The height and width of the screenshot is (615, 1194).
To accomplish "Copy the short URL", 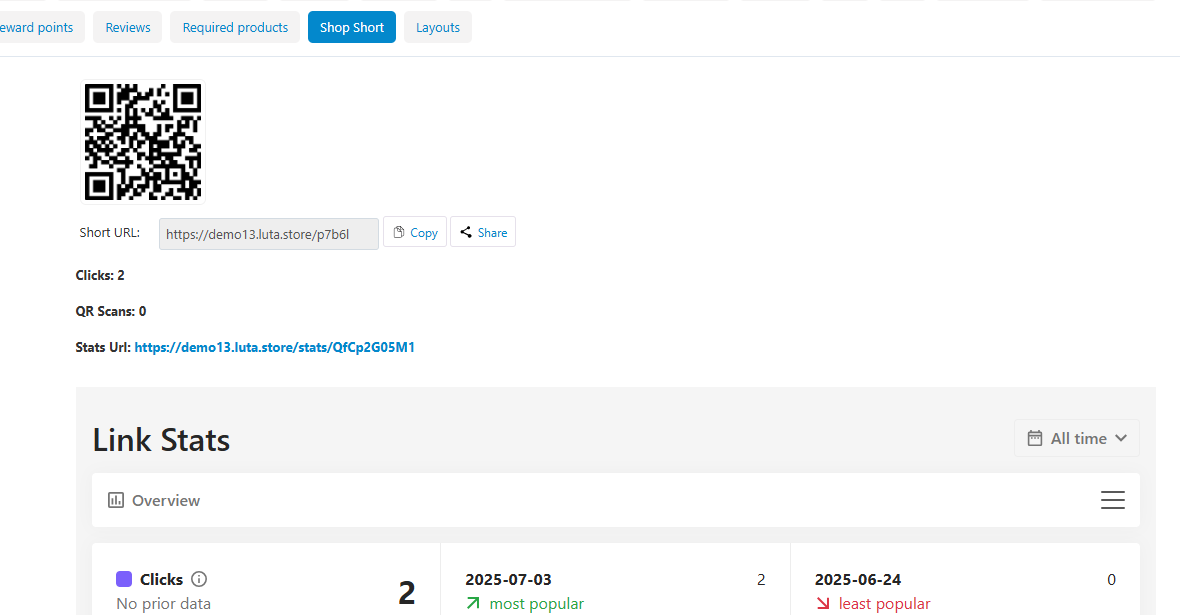I will (415, 232).
